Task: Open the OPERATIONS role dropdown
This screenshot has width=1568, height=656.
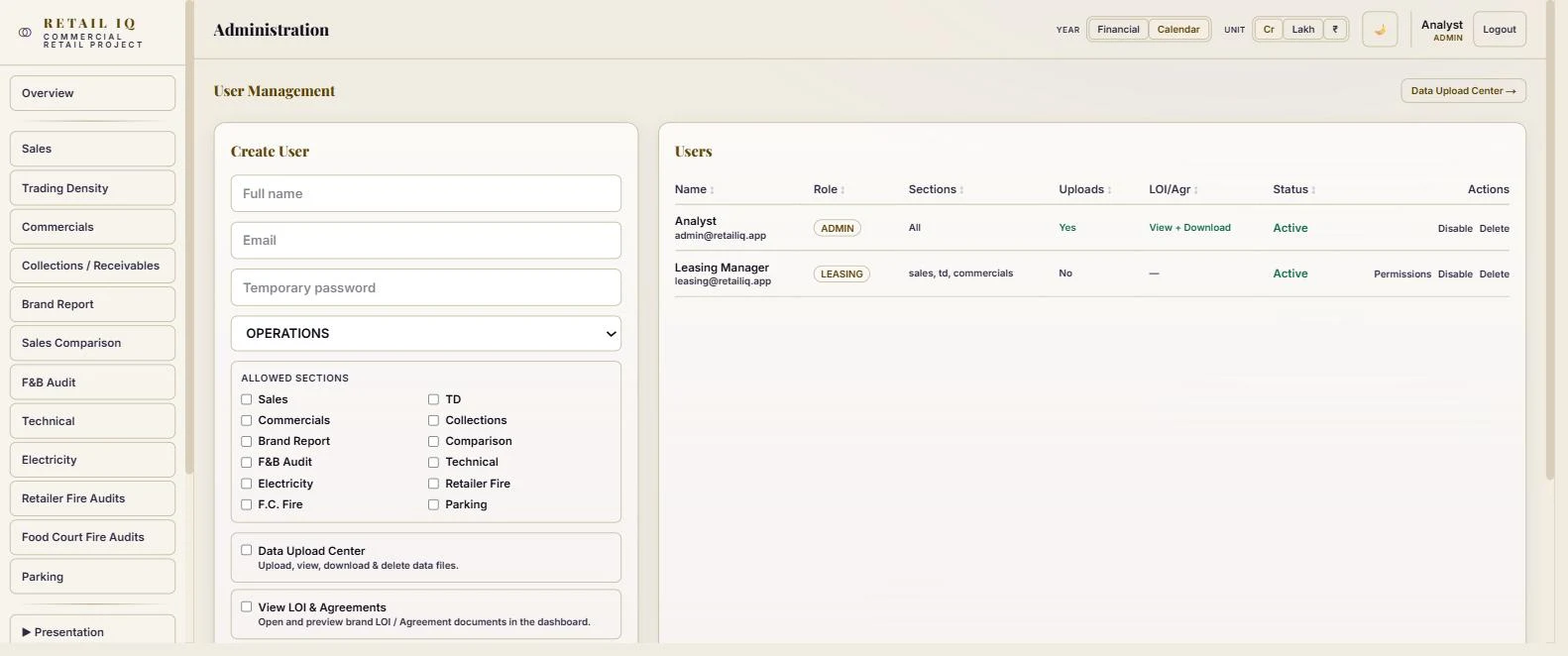Action: [426, 333]
